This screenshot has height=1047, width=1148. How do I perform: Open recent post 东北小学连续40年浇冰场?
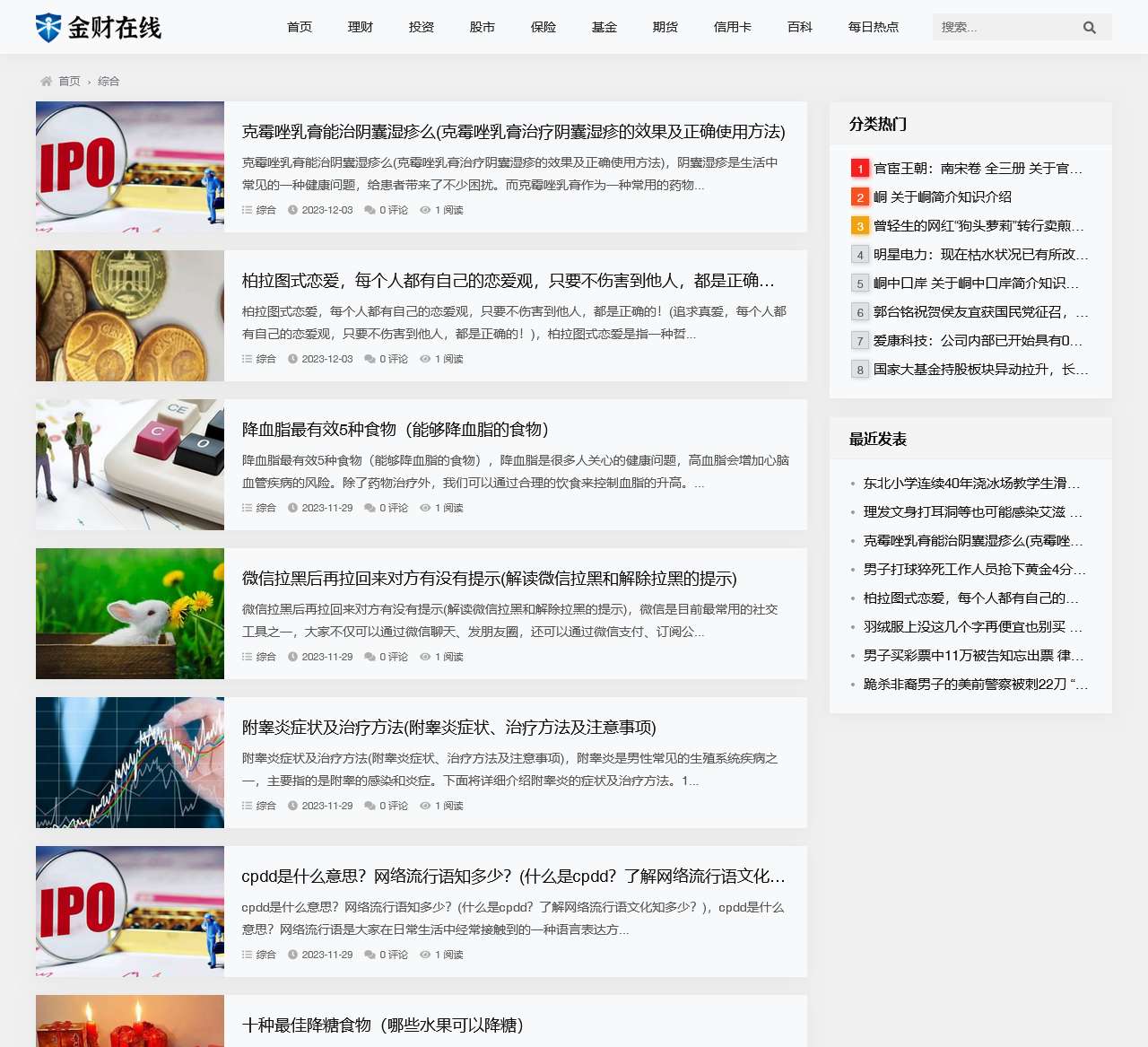tap(972, 484)
